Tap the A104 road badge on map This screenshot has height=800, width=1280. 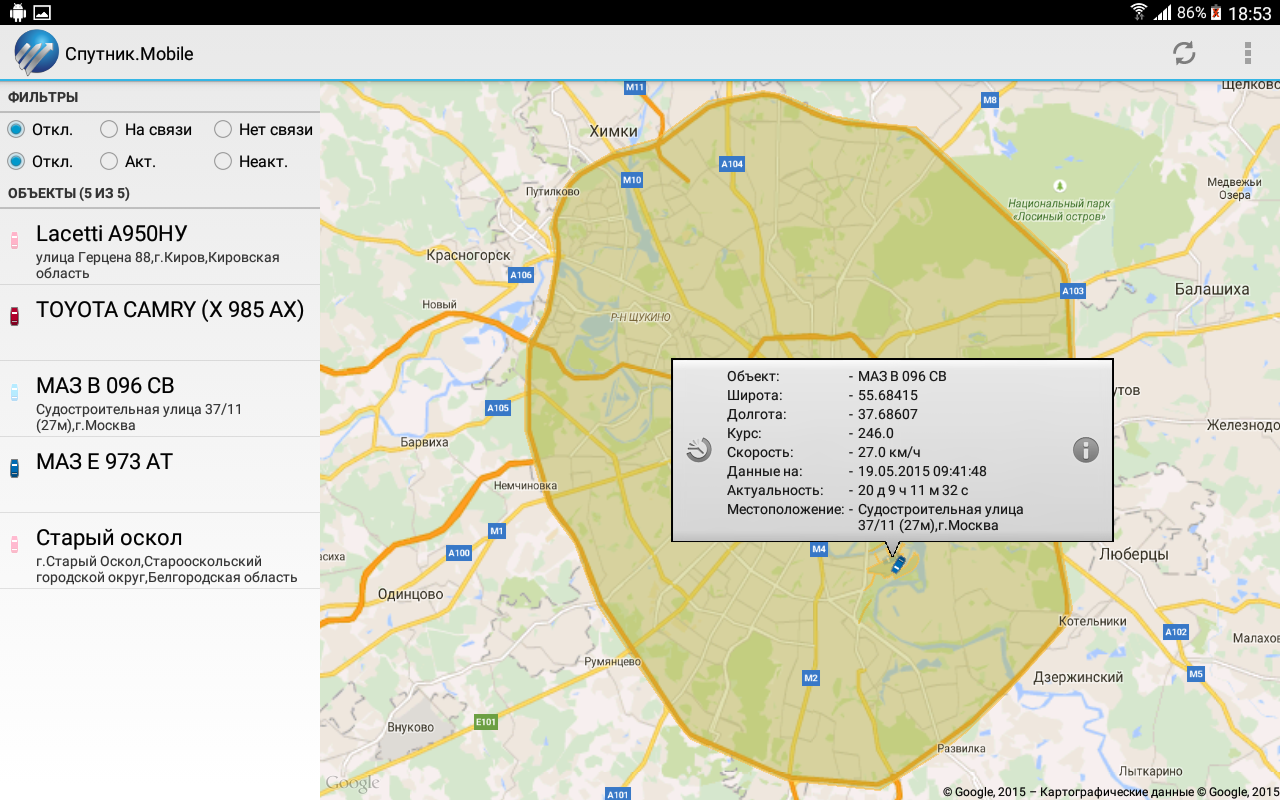(732, 163)
